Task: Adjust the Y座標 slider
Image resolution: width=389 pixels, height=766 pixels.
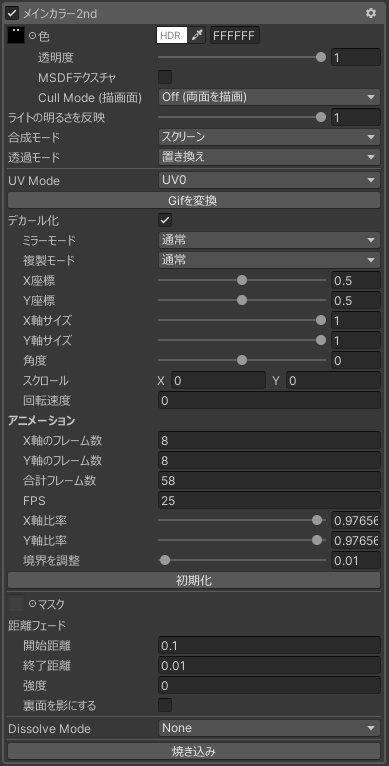Action: point(242,300)
